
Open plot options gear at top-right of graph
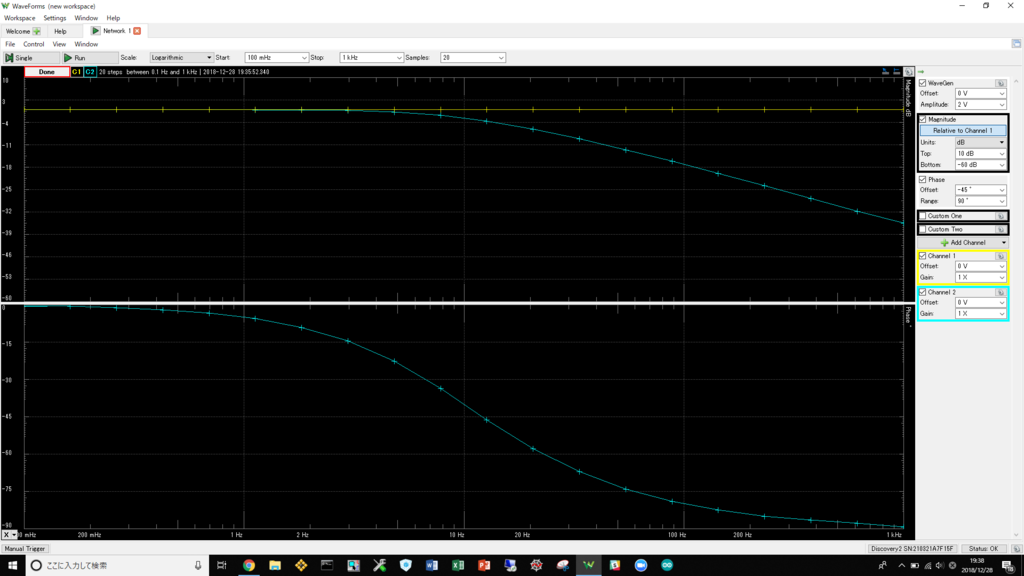[x=908, y=72]
